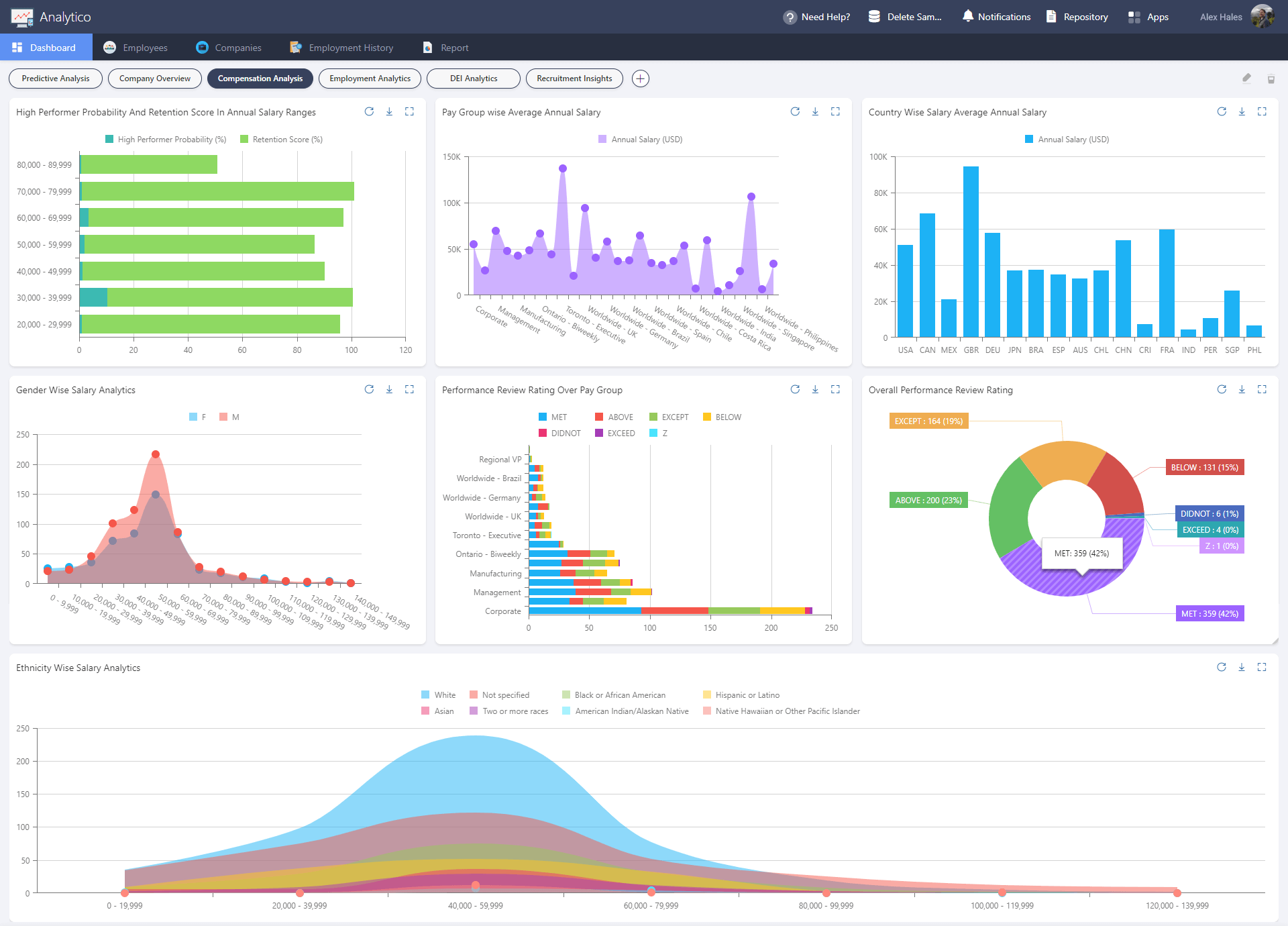This screenshot has width=1288, height=926.
Task: Expand Gender Wise Salary Analytics to fullscreen
Action: (409, 389)
